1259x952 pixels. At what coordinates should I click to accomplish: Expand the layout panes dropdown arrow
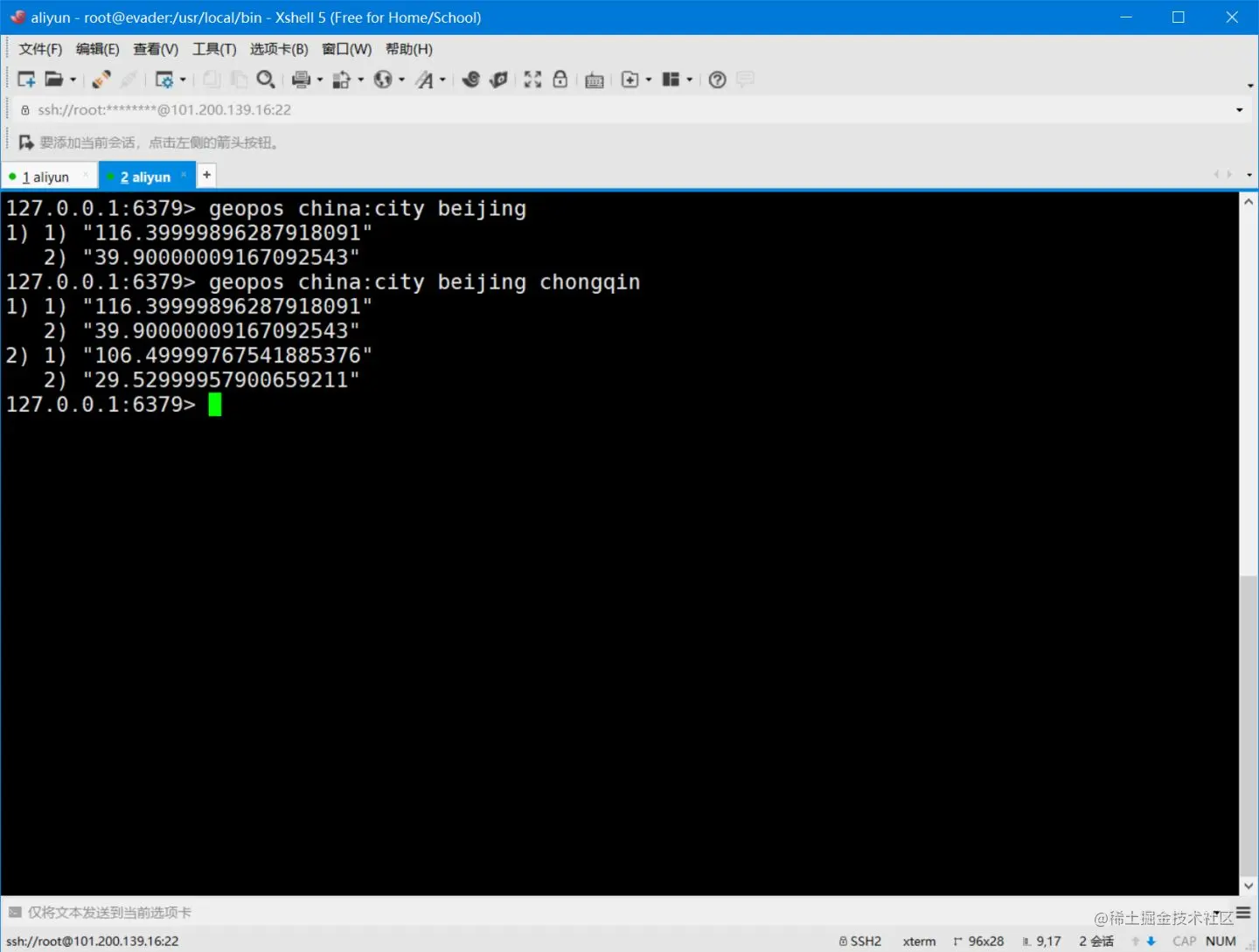point(690,80)
